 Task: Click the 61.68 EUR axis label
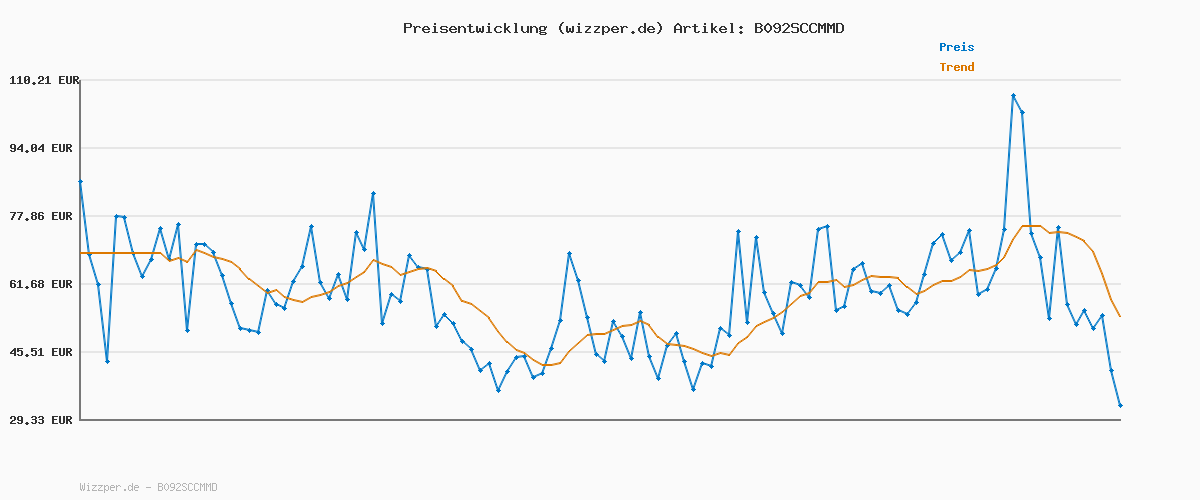43,284
